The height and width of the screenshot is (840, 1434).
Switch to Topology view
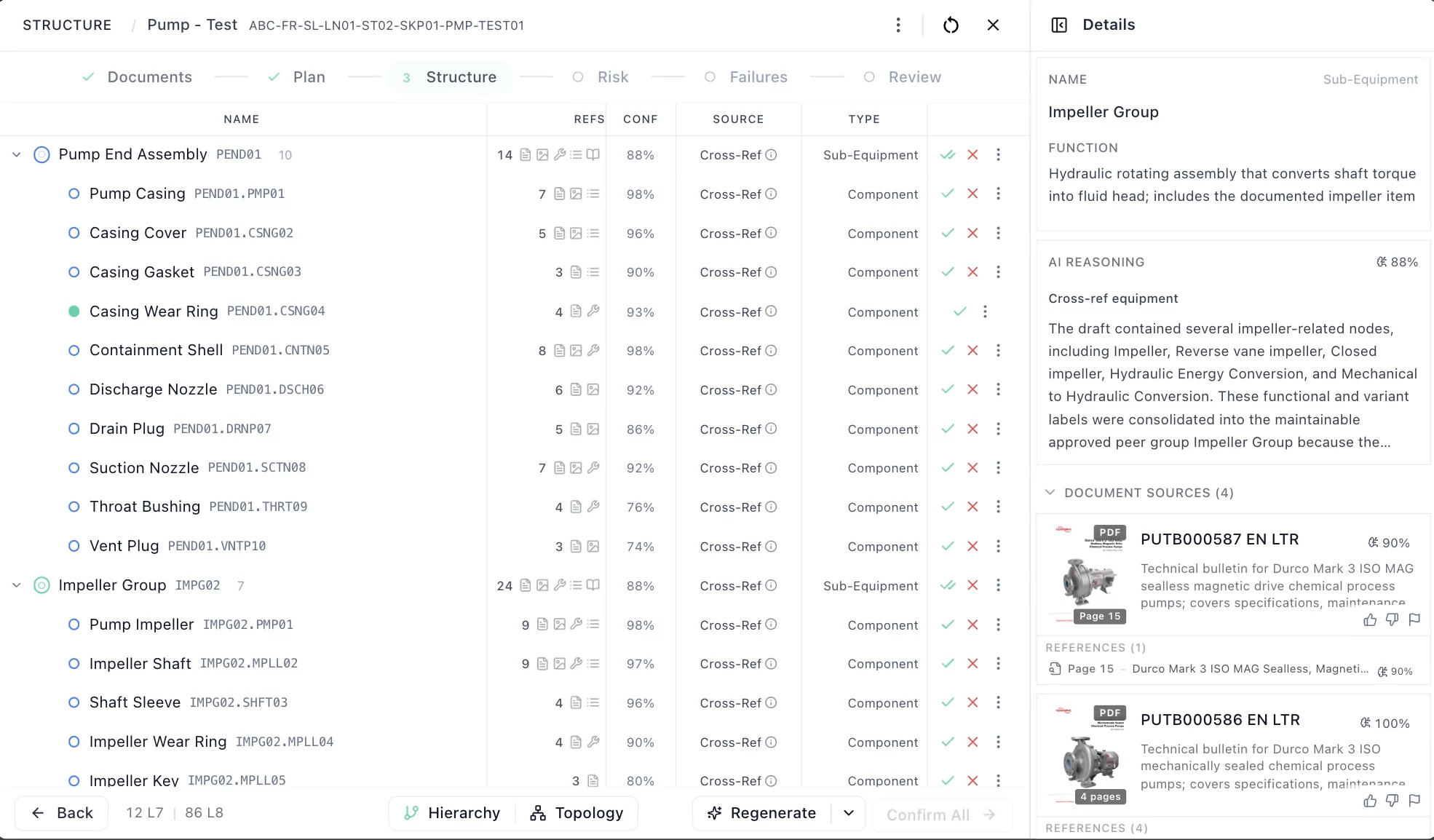click(577, 813)
